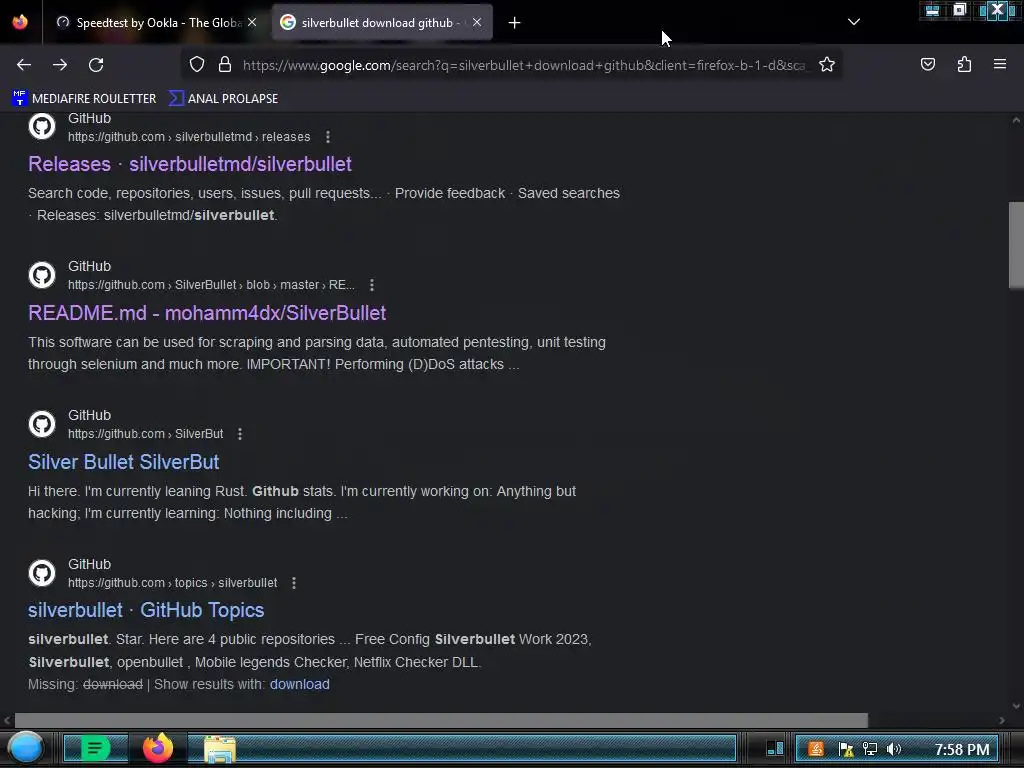View site security via the padlock icon
This screenshot has height=768, width=1024.
point(225,65)
